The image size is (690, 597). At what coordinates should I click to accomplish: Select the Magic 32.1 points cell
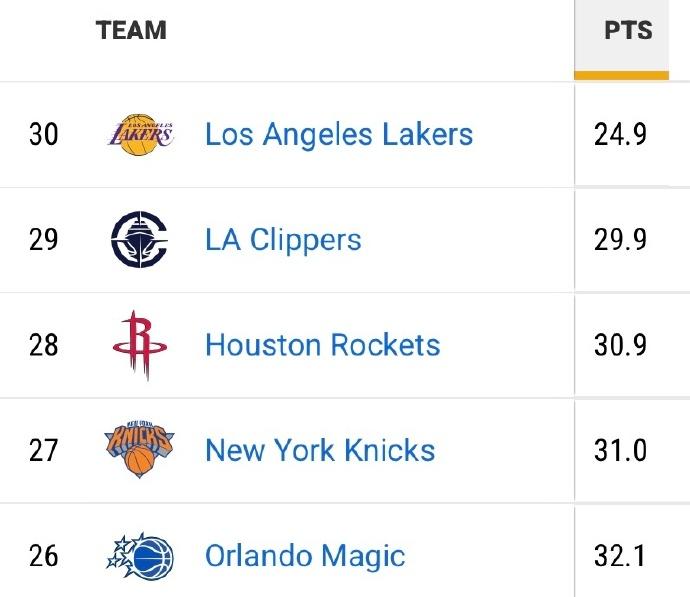click(620, 555)
